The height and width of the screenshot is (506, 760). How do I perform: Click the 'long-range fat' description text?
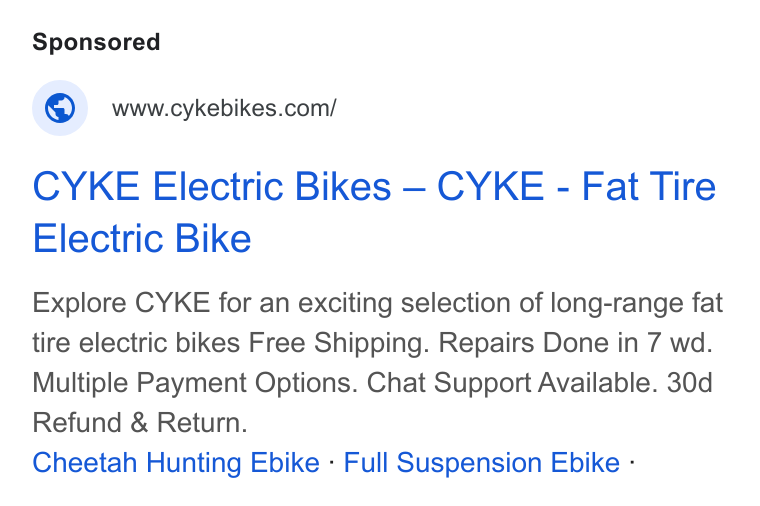(636, 303)
